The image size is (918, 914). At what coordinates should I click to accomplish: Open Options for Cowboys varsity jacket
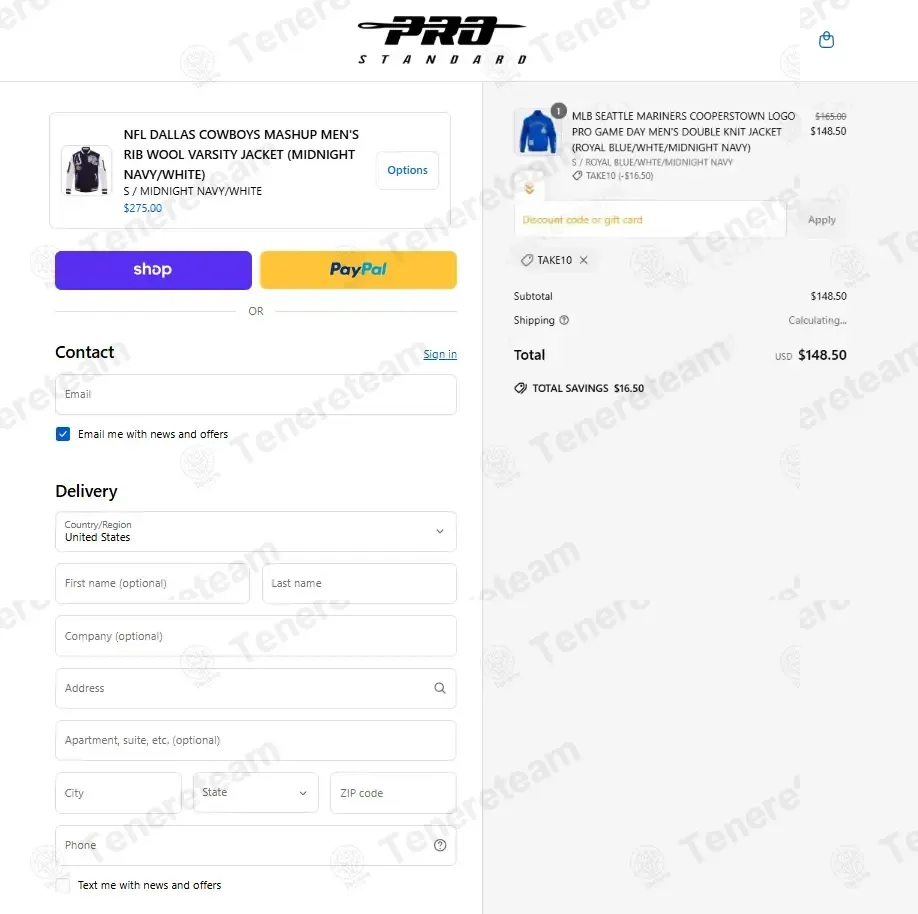[407, 170]
